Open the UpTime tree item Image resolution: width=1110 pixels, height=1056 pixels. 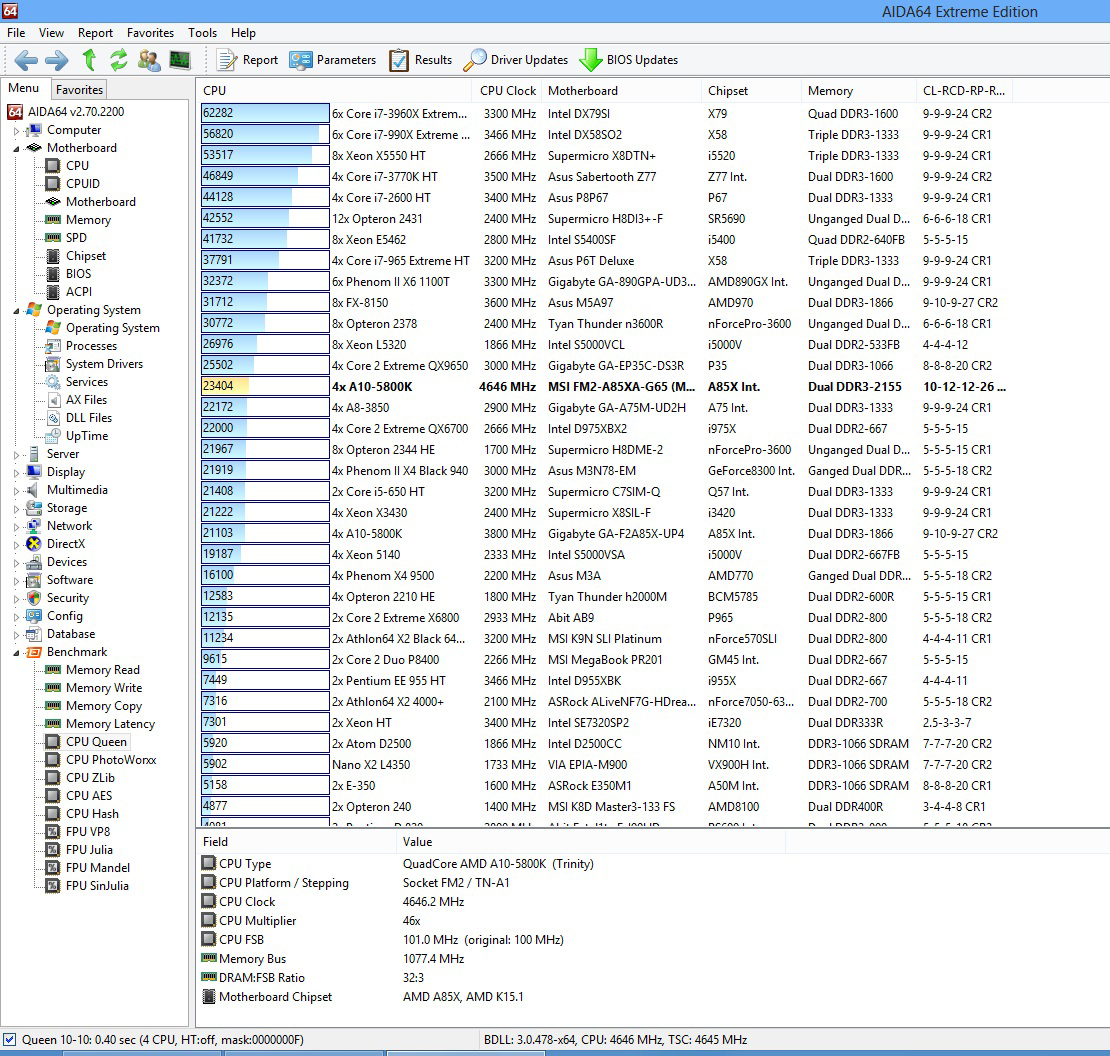coord(87,436)
